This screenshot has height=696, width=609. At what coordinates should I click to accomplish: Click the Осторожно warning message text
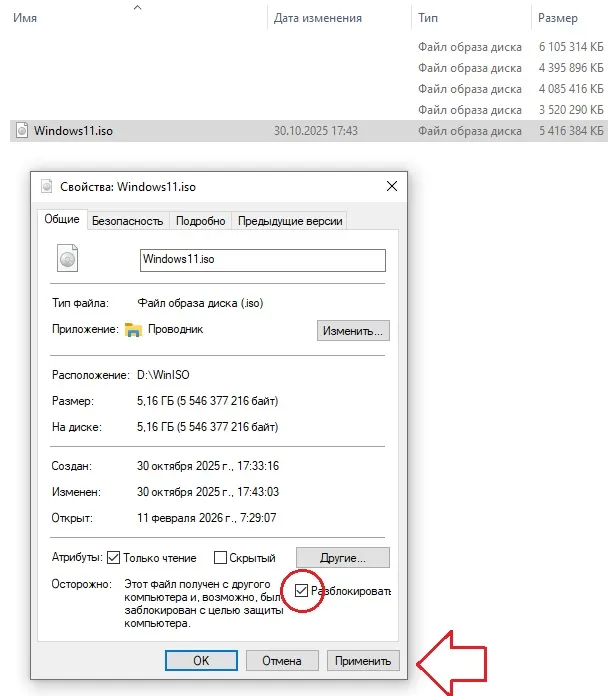pos(203,604)
